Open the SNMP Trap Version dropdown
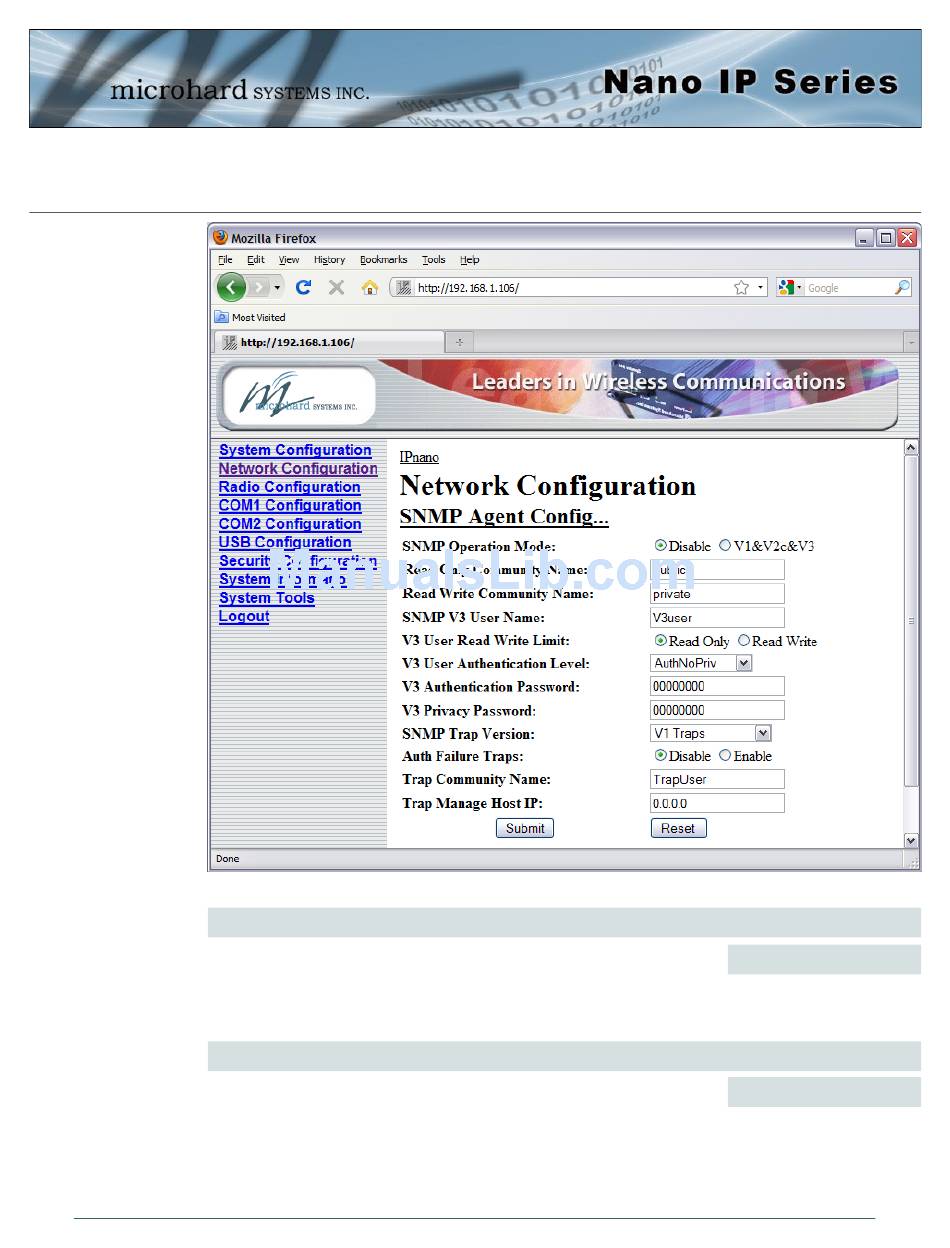The image size is (950, 1248). [763, 733]
